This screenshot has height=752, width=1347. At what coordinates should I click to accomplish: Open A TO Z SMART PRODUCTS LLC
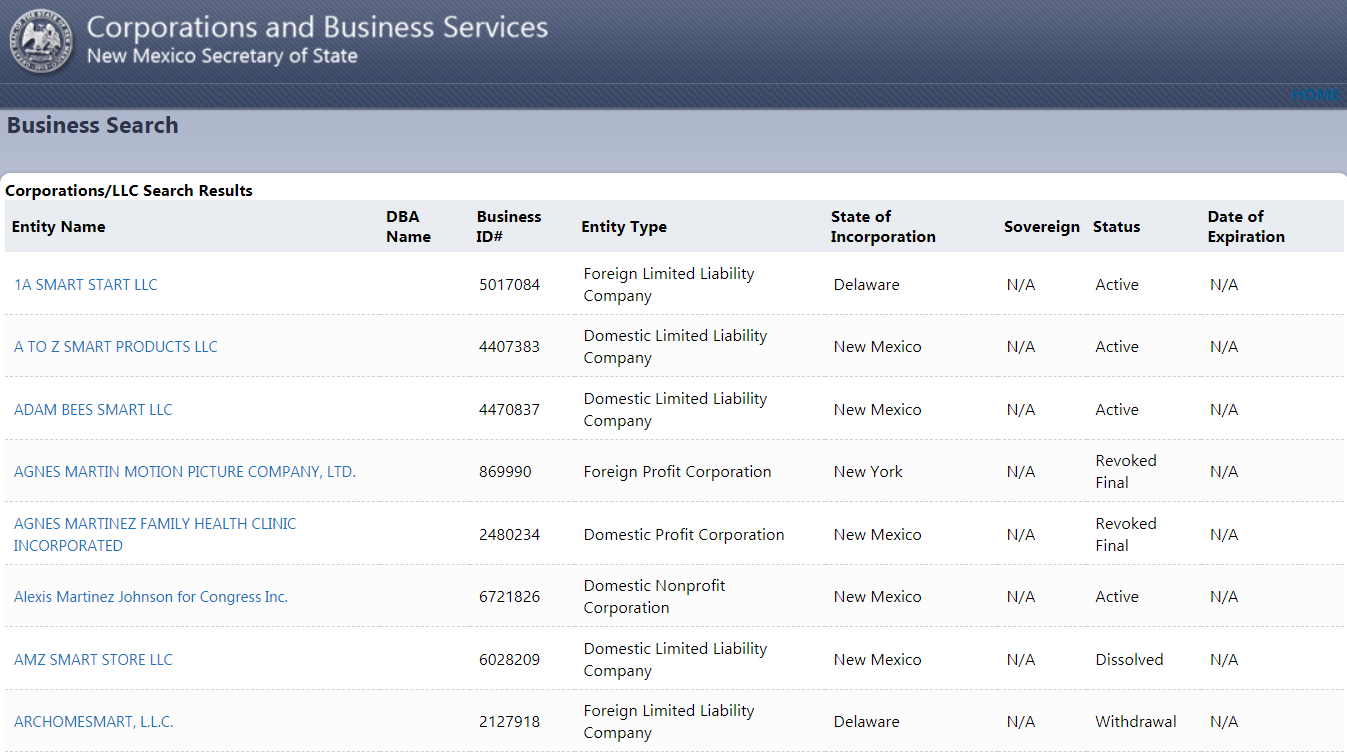coord(116,347)
